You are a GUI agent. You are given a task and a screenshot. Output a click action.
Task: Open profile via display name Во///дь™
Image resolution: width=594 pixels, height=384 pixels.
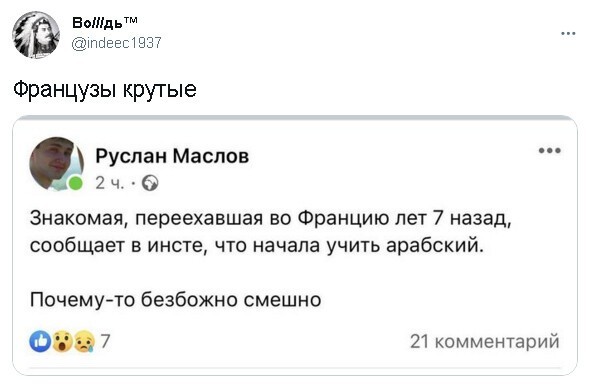pos(105,23)
